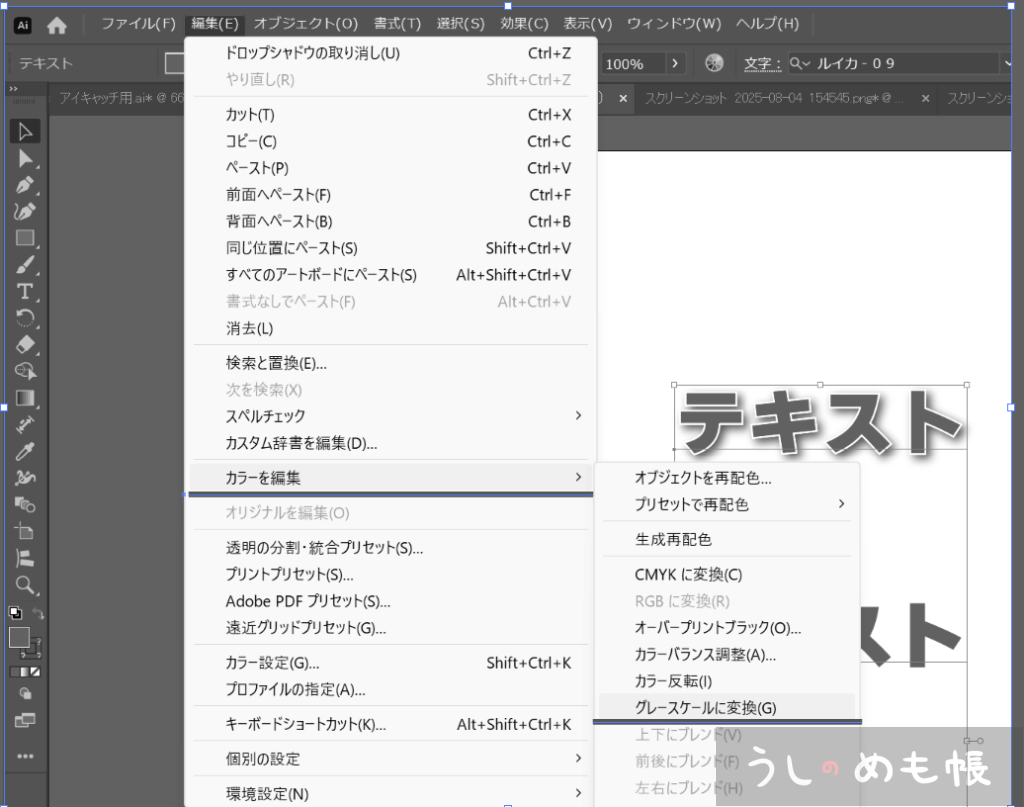The width and height of the screenshot is (1024, 807).
Task: Click the font name search field
Action: tap(900, 64)
